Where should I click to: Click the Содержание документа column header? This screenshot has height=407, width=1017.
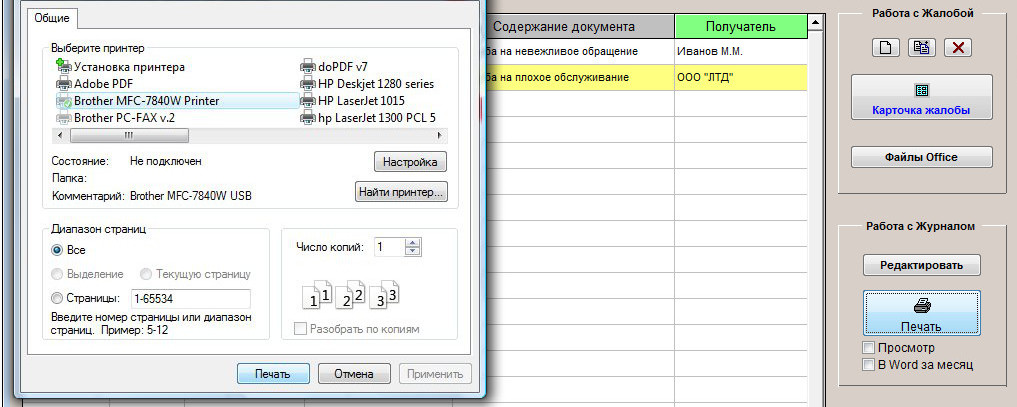564,27
